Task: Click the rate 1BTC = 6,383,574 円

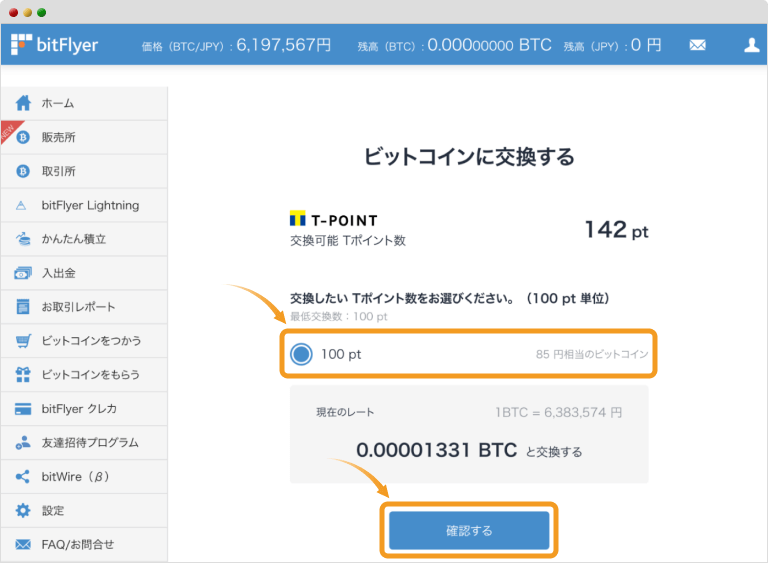Action: [x=558, y=413]
